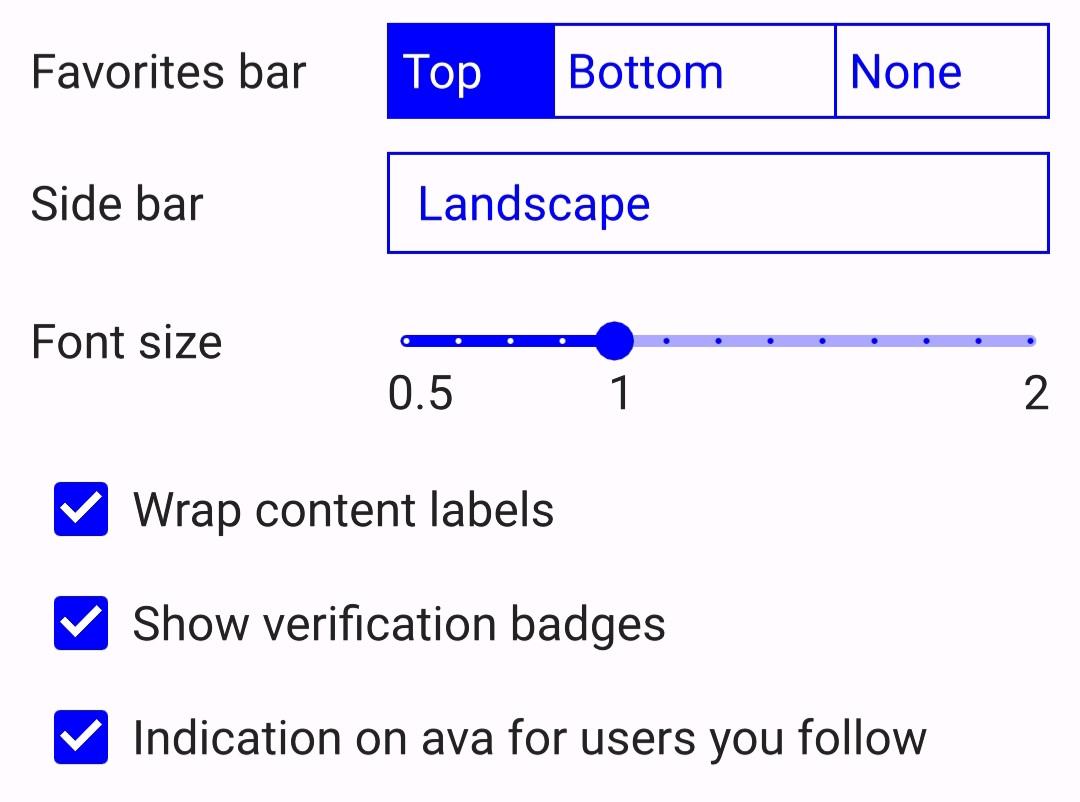Disable the Show verification badges checkbox
Screen dimensions: 1080x802
(81, 624)
